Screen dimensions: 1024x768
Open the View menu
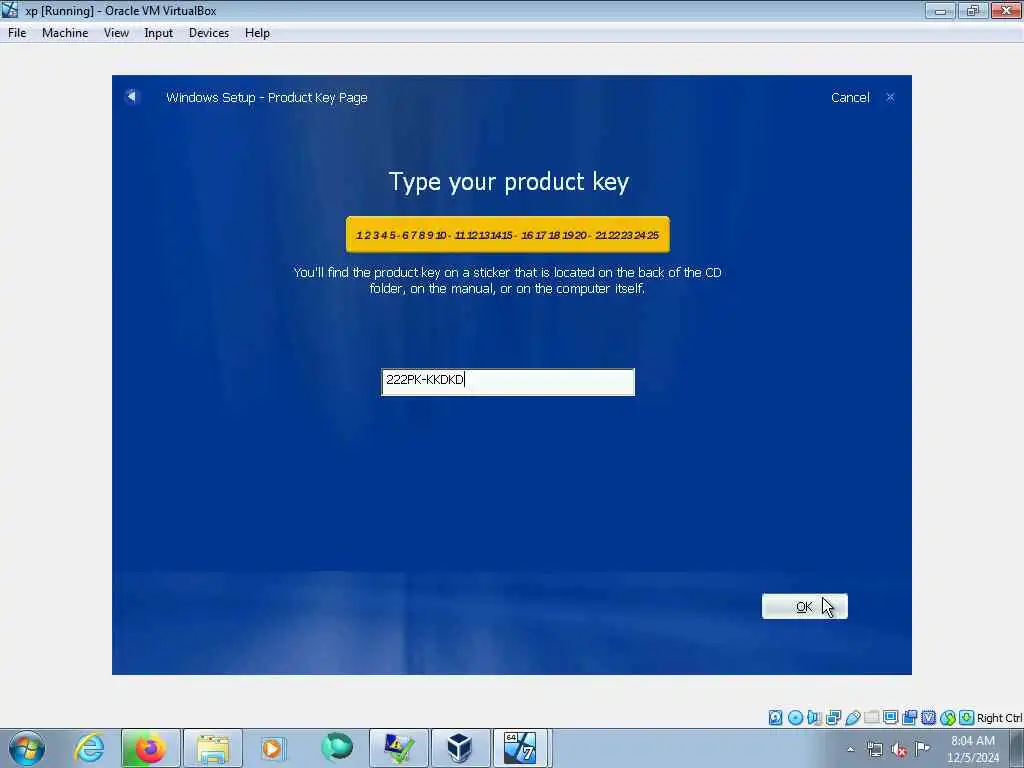[x=116, y=33]
